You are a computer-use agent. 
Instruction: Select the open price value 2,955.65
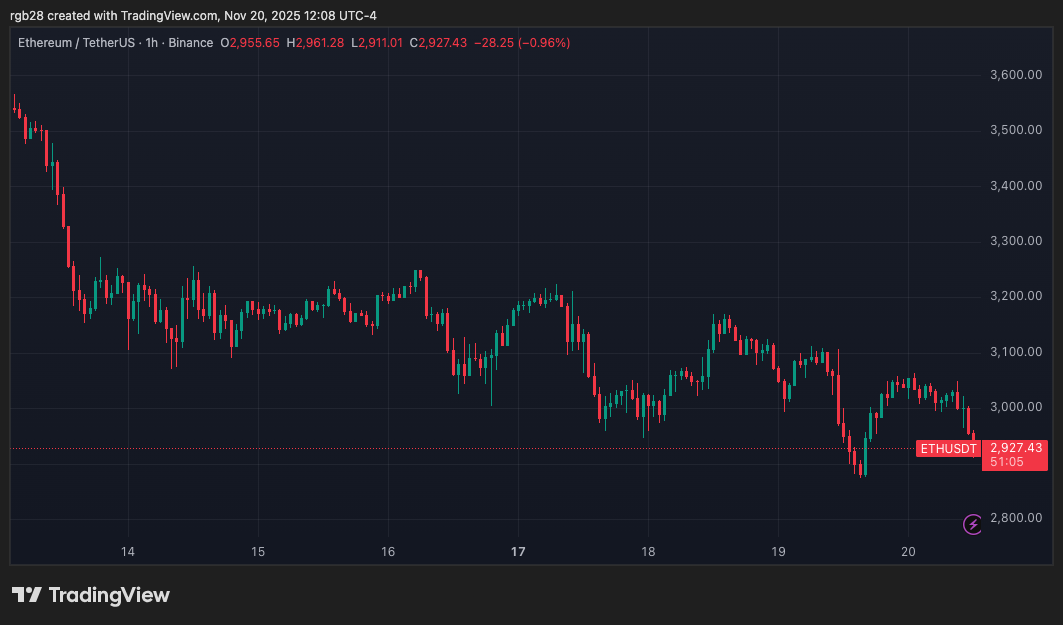[x=254, y=43]
